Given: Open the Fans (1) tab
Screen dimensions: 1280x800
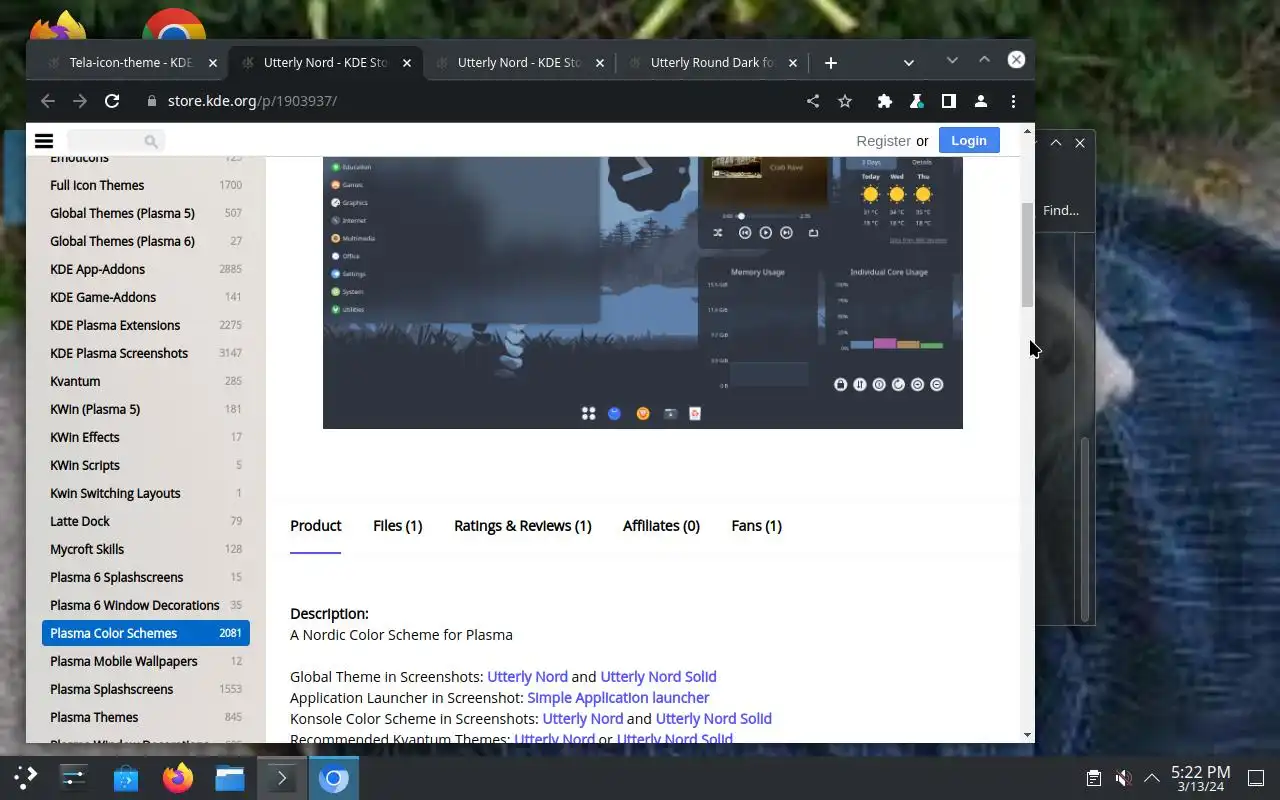Looking at the screenshot, I should pyautogui.click(x=756, y=526).
